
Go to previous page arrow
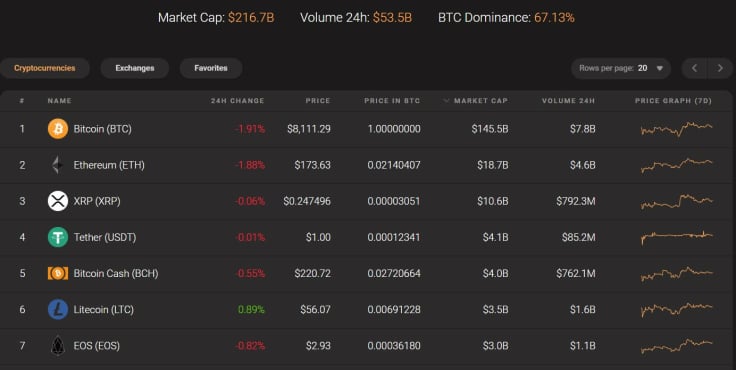[x=694, y=68]
